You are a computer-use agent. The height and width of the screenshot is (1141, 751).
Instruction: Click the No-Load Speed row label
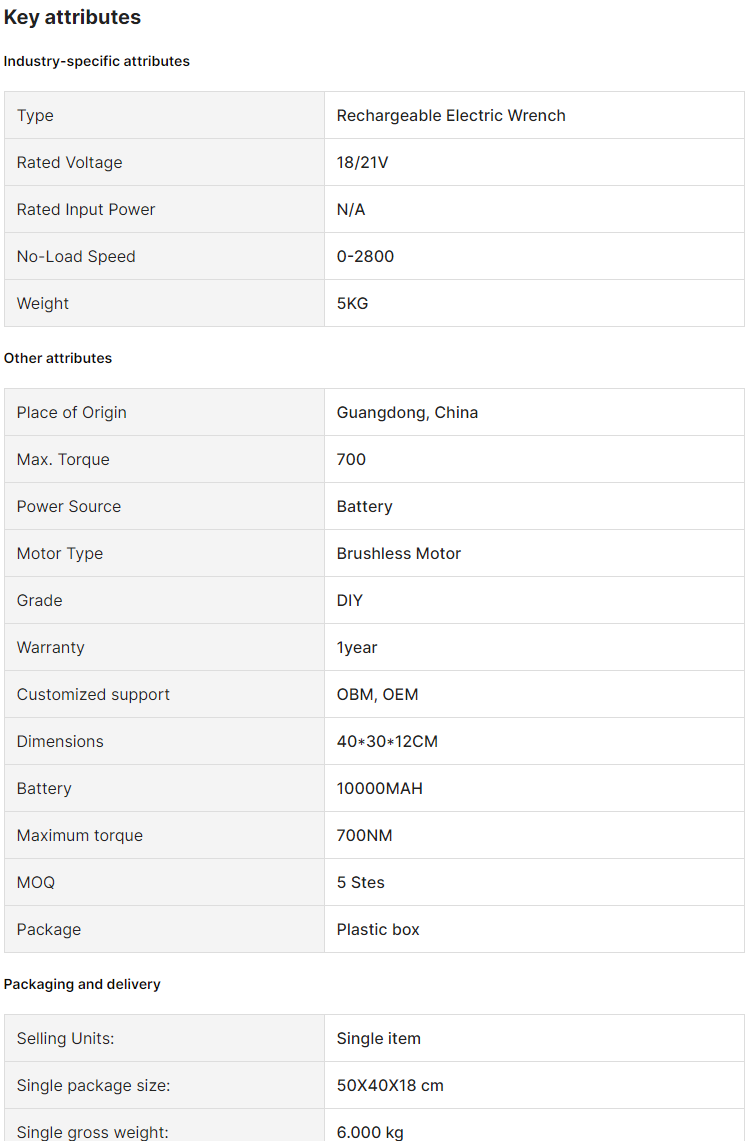point(76,256)
